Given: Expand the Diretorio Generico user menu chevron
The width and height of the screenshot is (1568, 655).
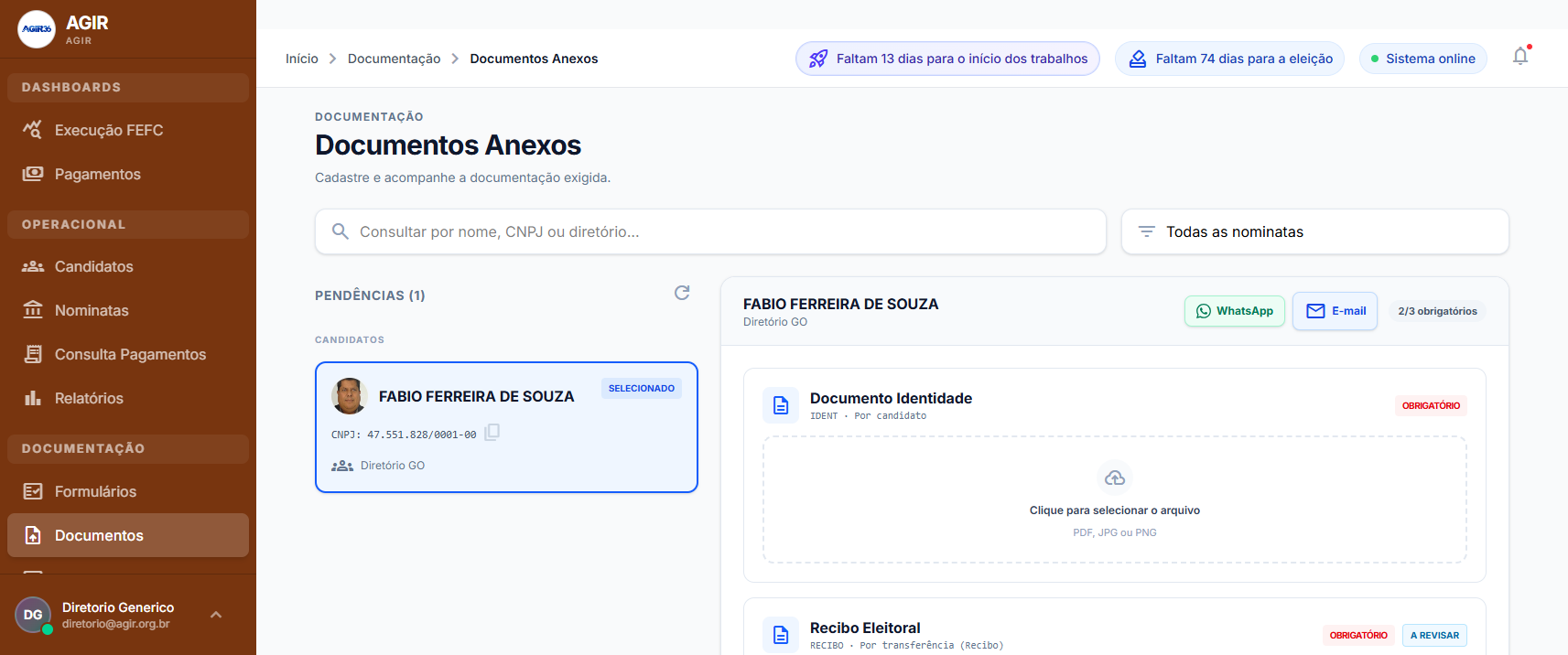Looking at the screenshot, I should 216,615.
